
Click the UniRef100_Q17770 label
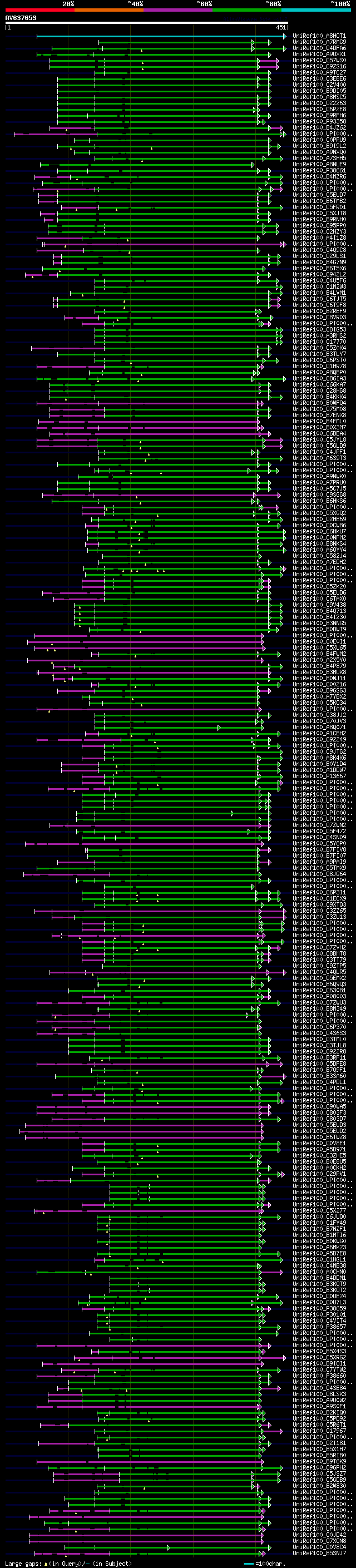(x=319, y=342)
